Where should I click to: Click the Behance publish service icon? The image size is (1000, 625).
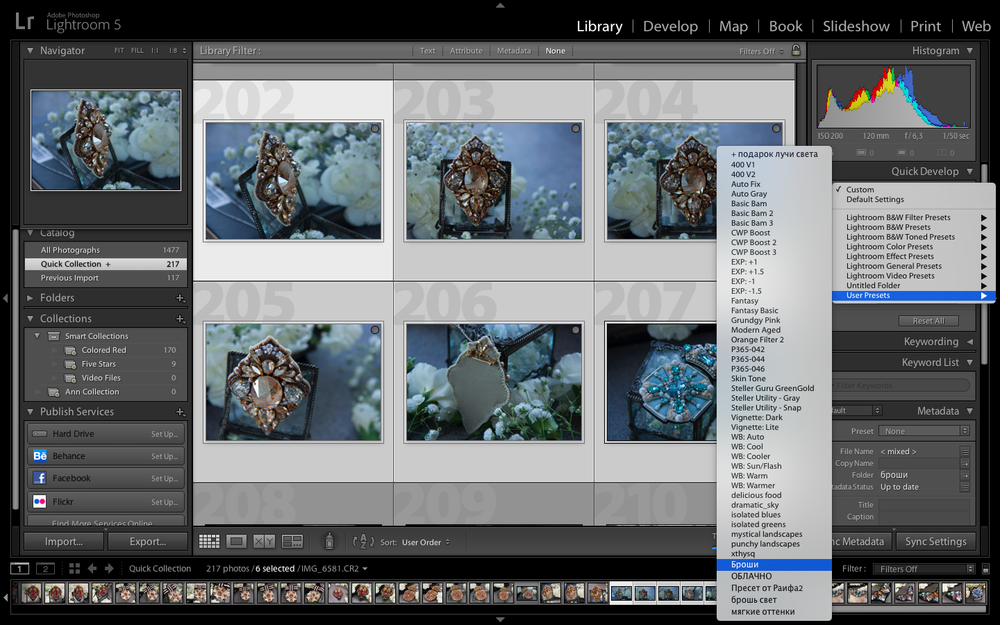coord(40,456)
